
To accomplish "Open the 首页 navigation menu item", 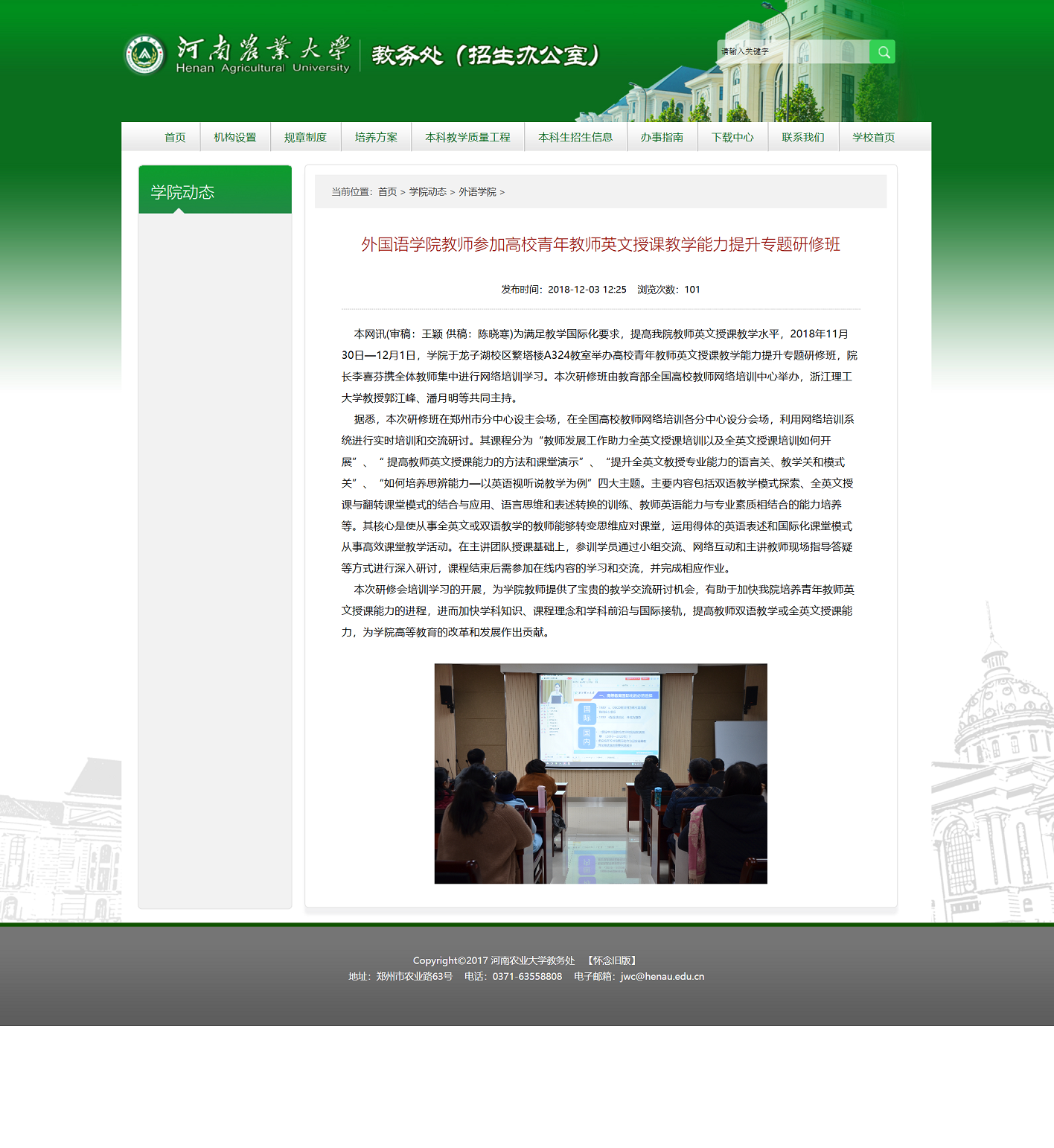I will [175, 138].
